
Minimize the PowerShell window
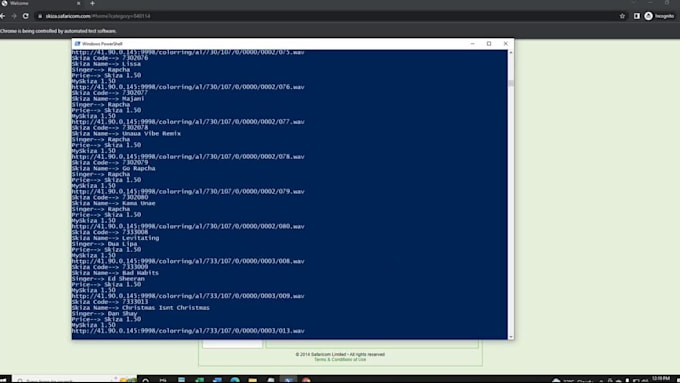pyautogui.click(x=472, y=44)
